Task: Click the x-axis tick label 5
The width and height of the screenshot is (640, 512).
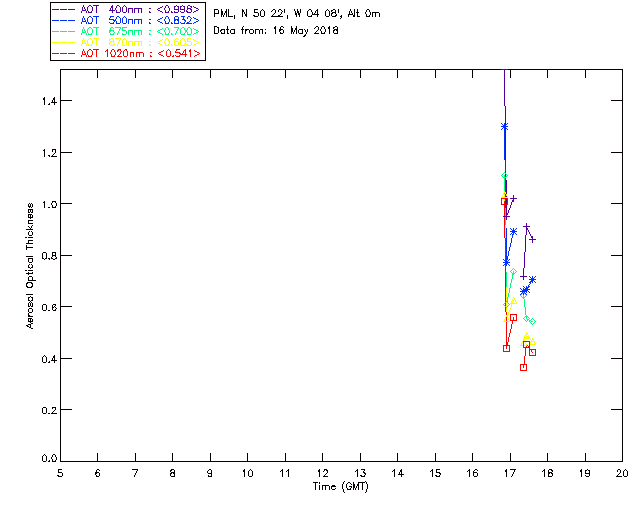Action: click(x=60, y=473)
